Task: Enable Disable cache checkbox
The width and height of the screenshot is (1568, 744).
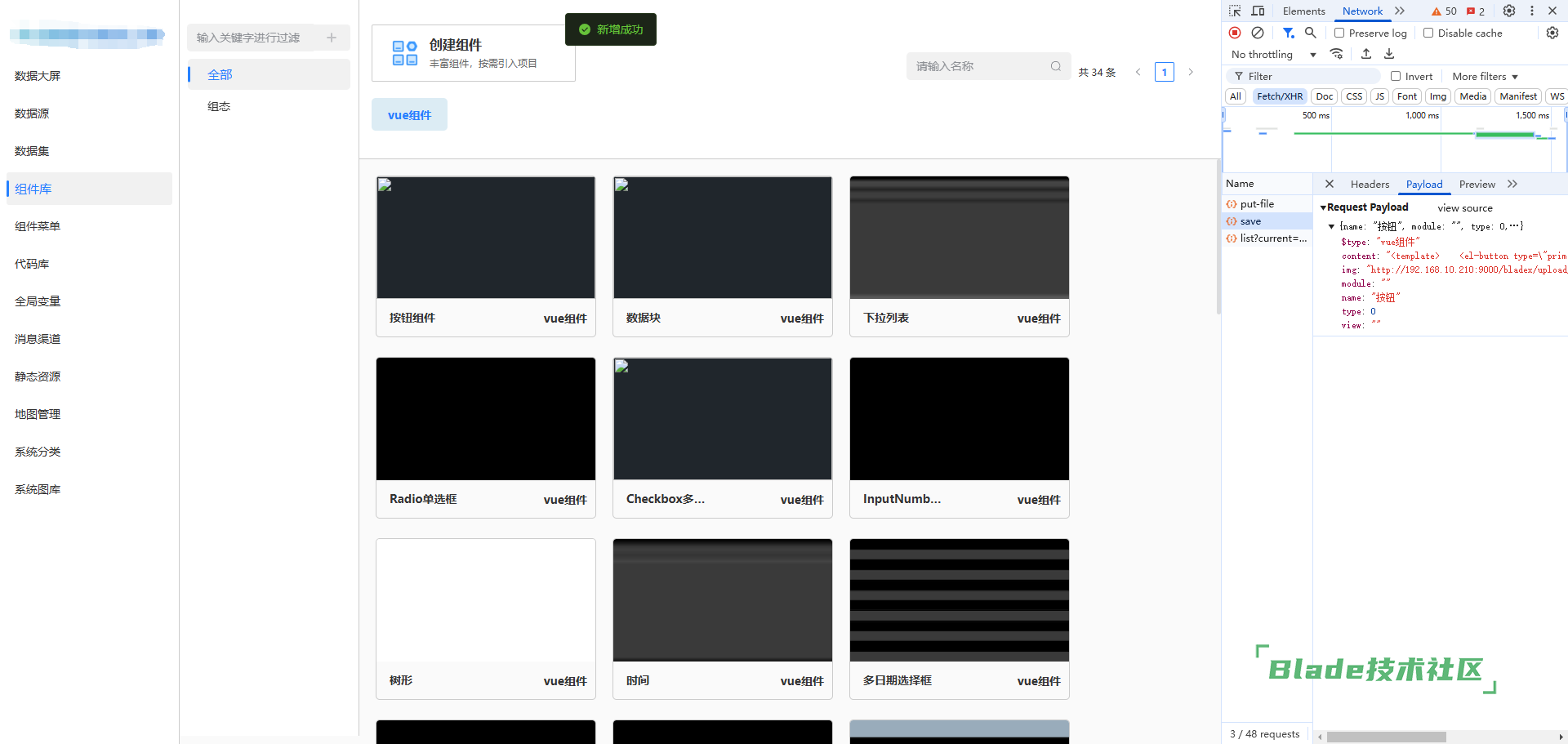Action: (1428, 33)
